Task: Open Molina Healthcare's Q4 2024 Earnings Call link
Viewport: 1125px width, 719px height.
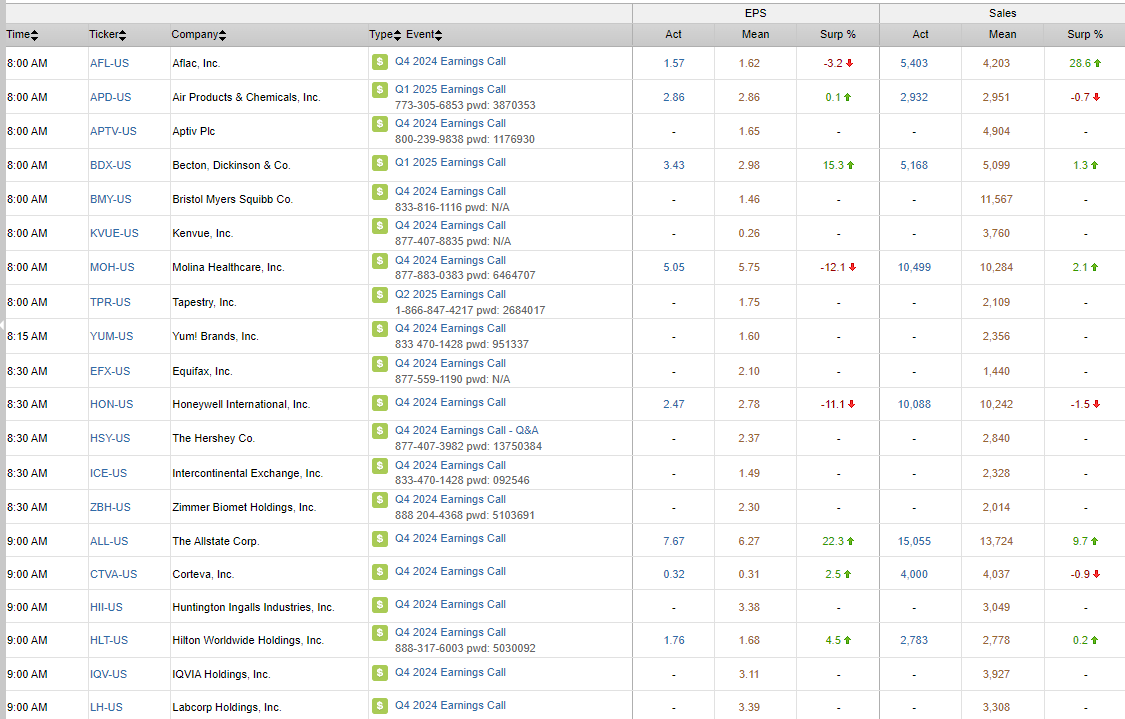Action: click(x=451, y=260)
